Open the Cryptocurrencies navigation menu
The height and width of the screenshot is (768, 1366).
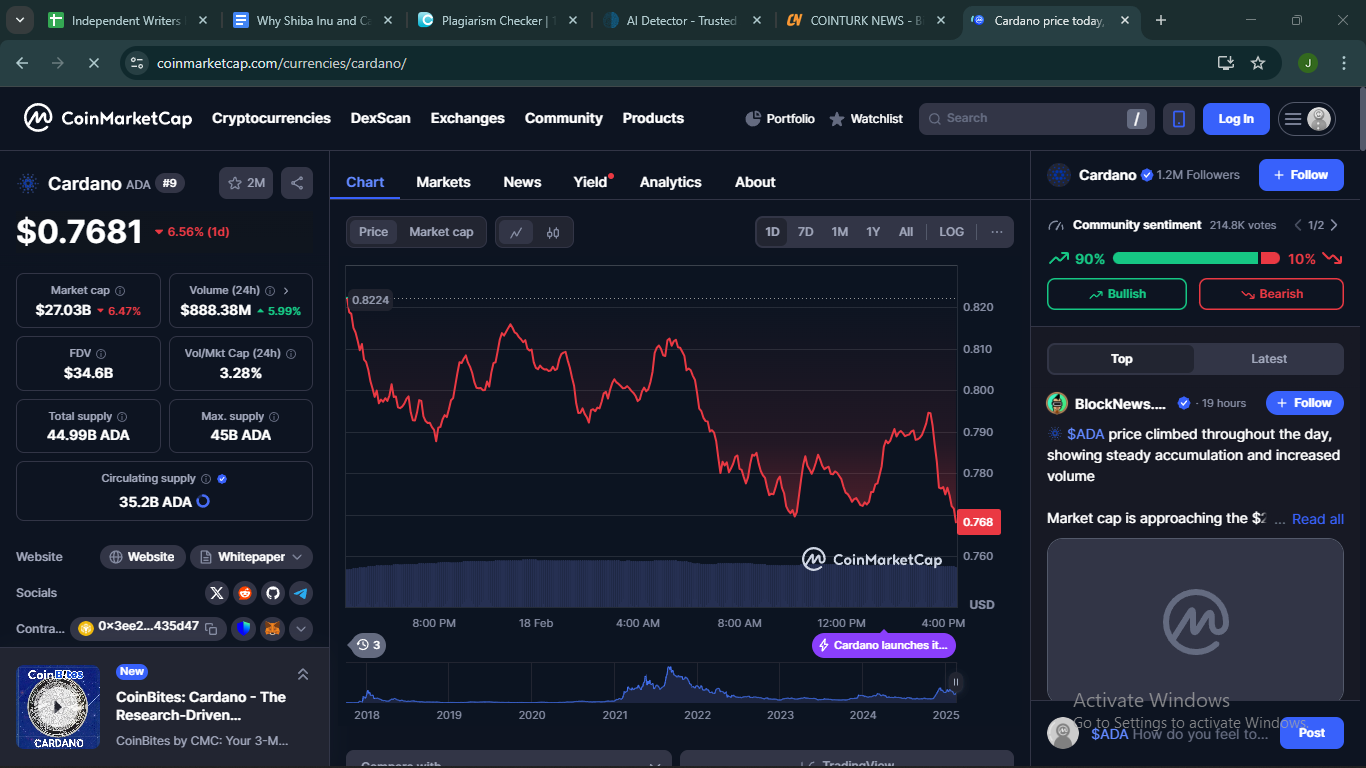click(271, 118)
